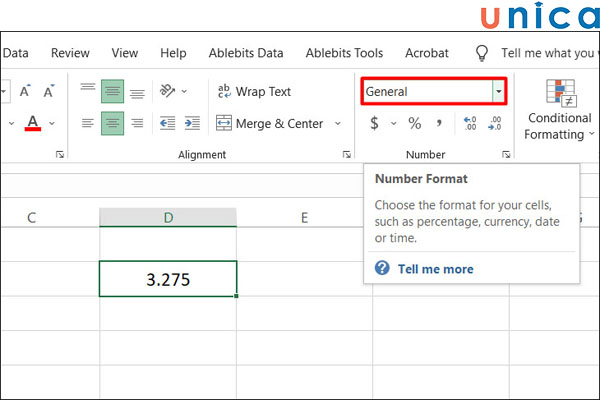600x400 pixels.
Task: Apply the Comma Style format
Action: [x=440, y=124]
